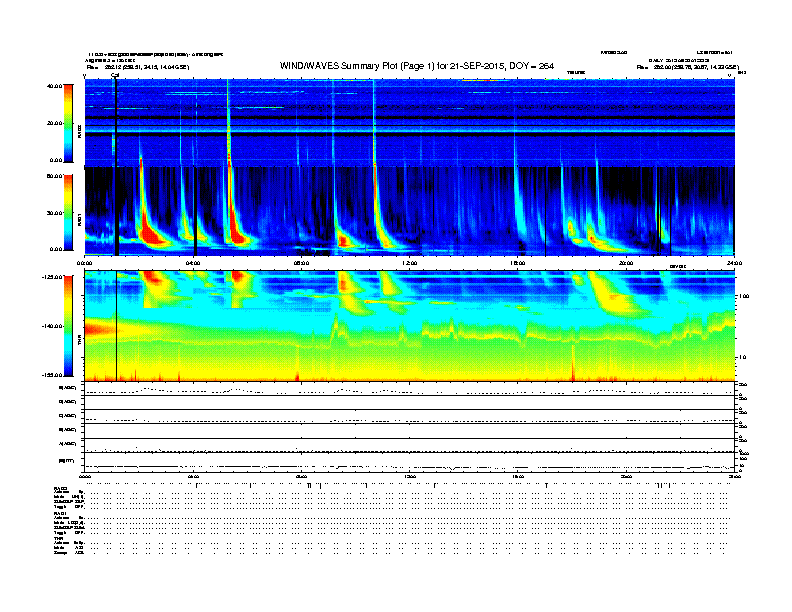Click the TNR color scale bar
This screenshot has height=612, width=792.
[x=68, y=326]
